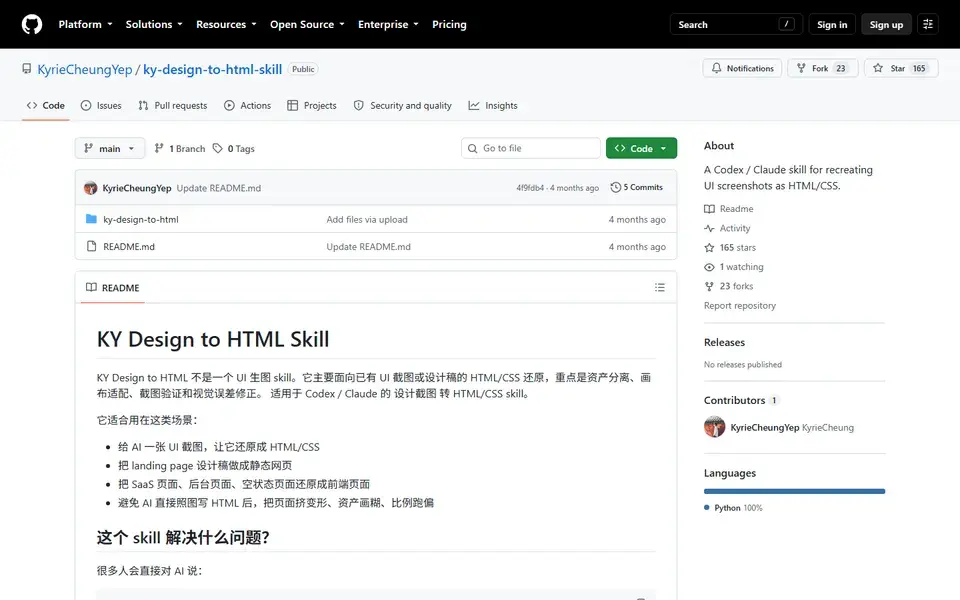The image size is (960, 600).
Task: Open the Pricing page
Action: (449, 24)
